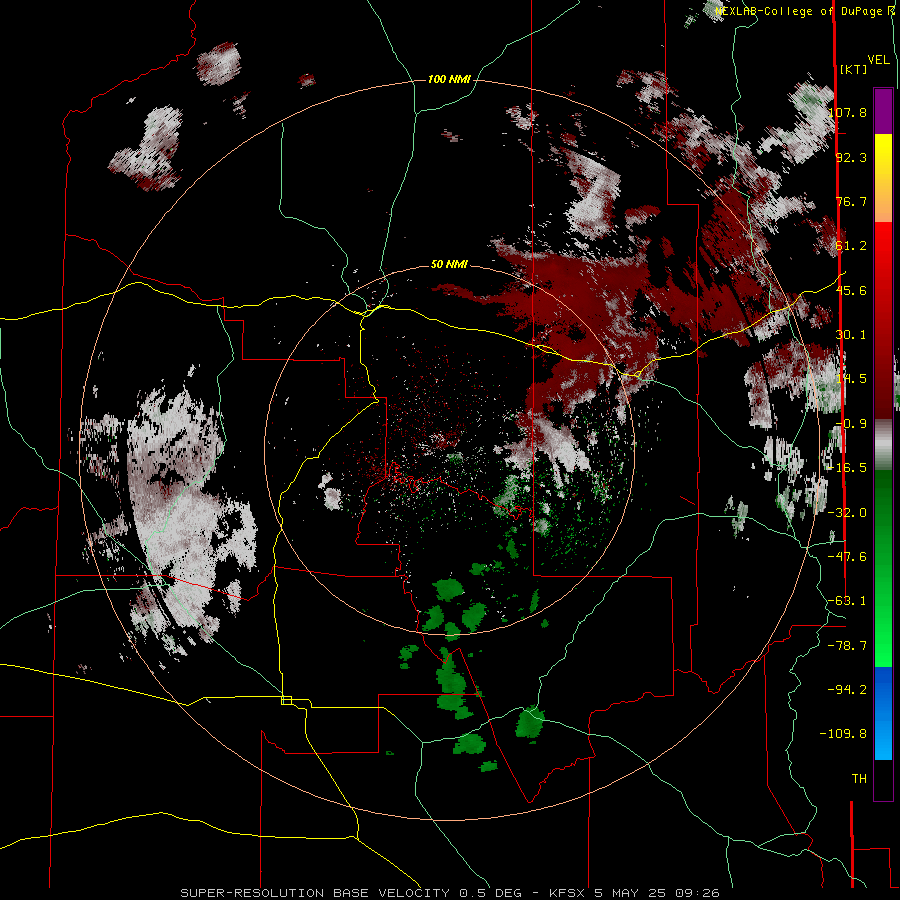Image resolution: width=900 pixels, height=900 pixels.
Task: Click the blue segment of color bar
Action: (x=883, y=713)
